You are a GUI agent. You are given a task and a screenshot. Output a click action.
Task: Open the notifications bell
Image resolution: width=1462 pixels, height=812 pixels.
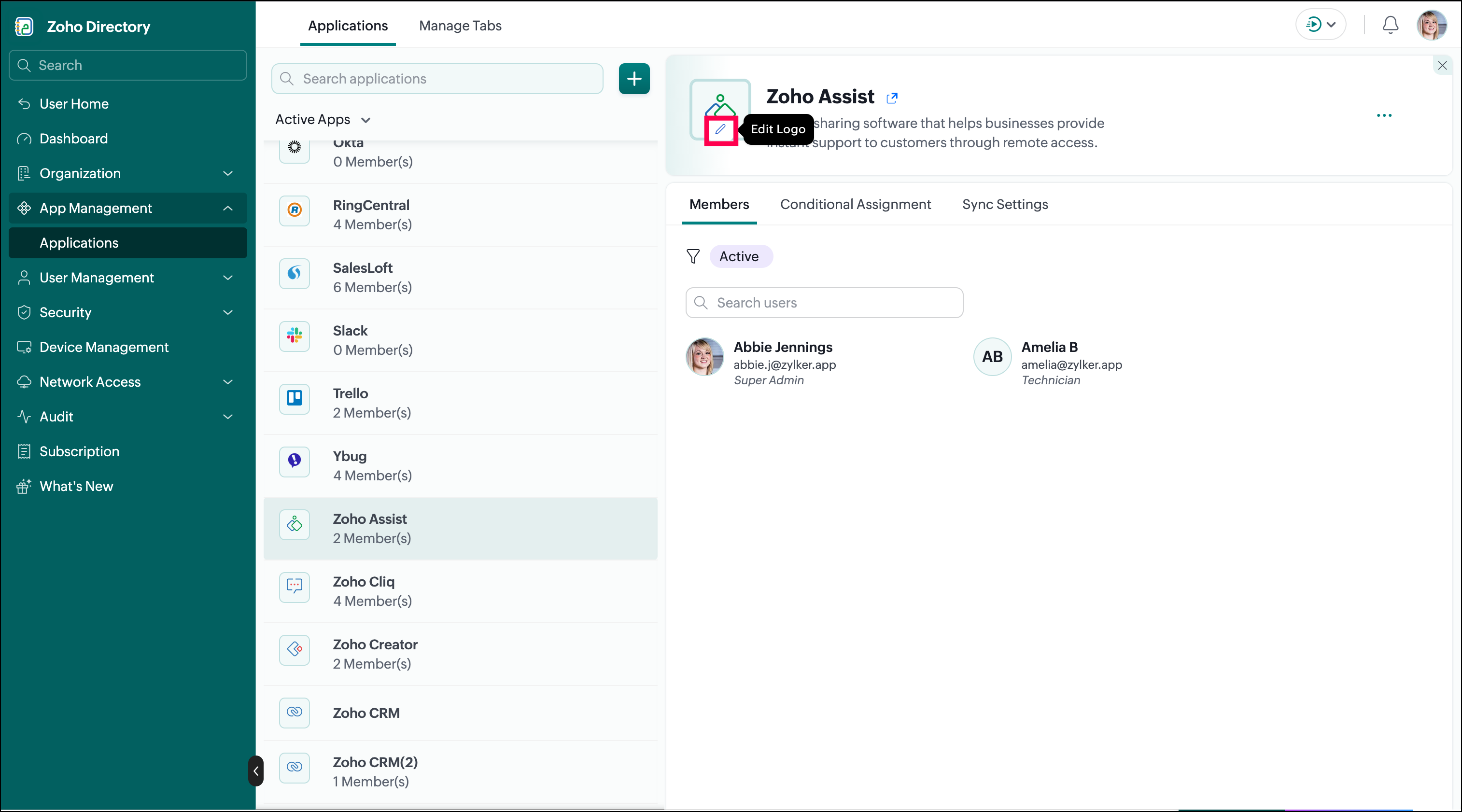[x=1390, y=25]
